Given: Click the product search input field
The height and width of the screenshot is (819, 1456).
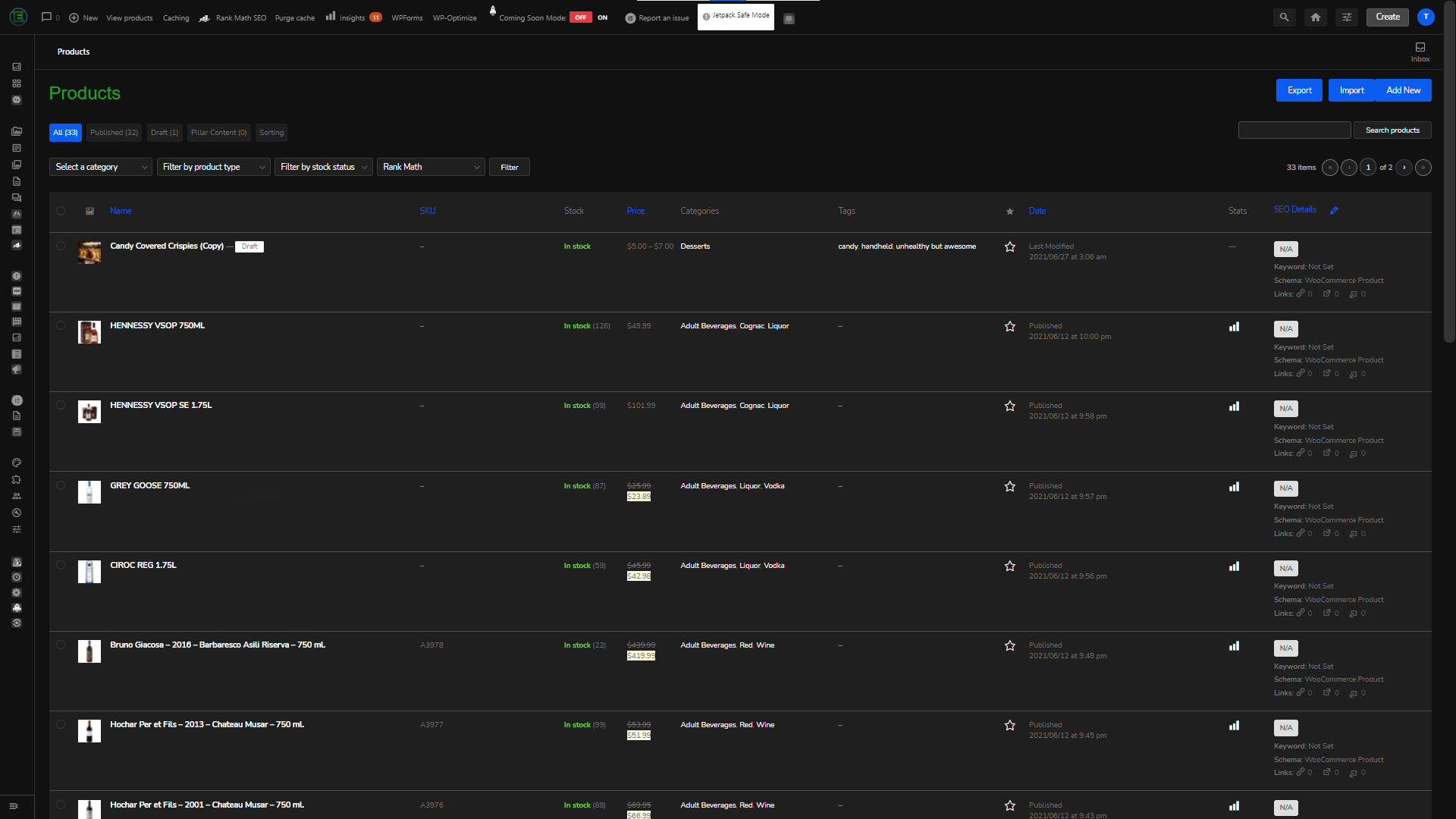Looking at the screenshot, I should [x=1294, y=130].
